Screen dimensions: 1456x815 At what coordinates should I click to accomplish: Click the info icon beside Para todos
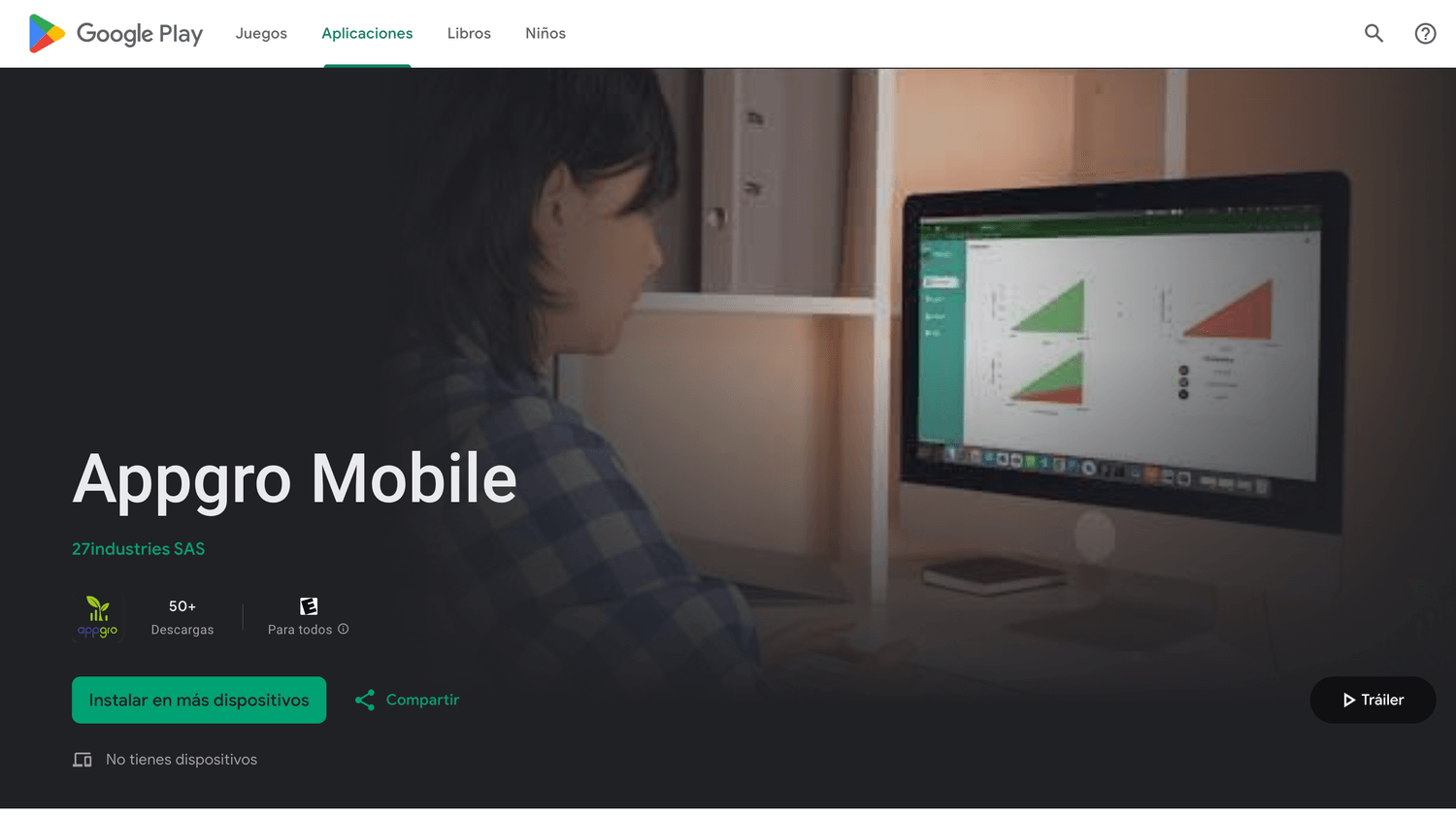pos(343,629)
